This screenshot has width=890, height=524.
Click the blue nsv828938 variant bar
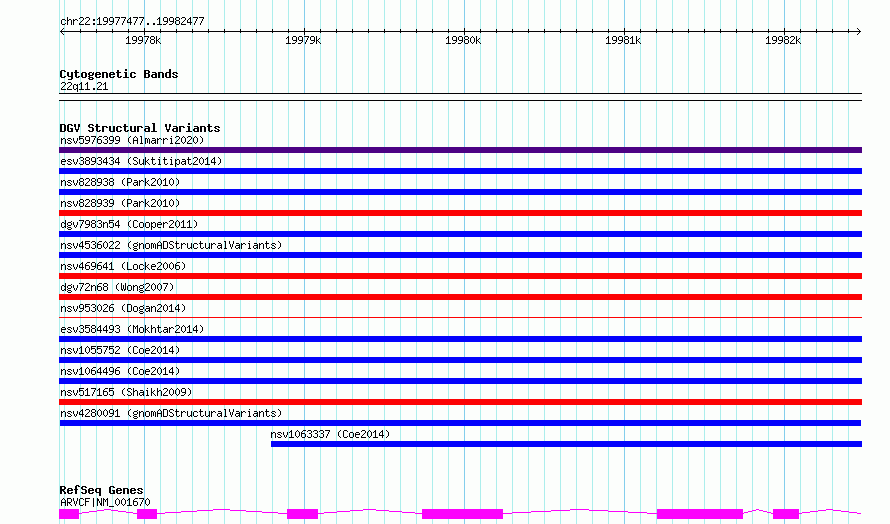click(460, 192)
